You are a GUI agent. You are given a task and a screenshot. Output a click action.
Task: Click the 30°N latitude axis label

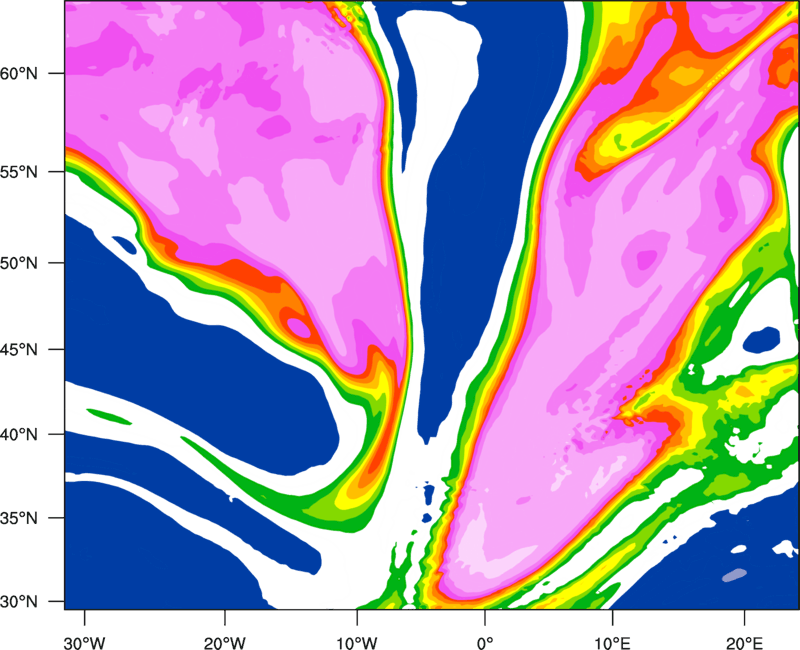[19, 602]
